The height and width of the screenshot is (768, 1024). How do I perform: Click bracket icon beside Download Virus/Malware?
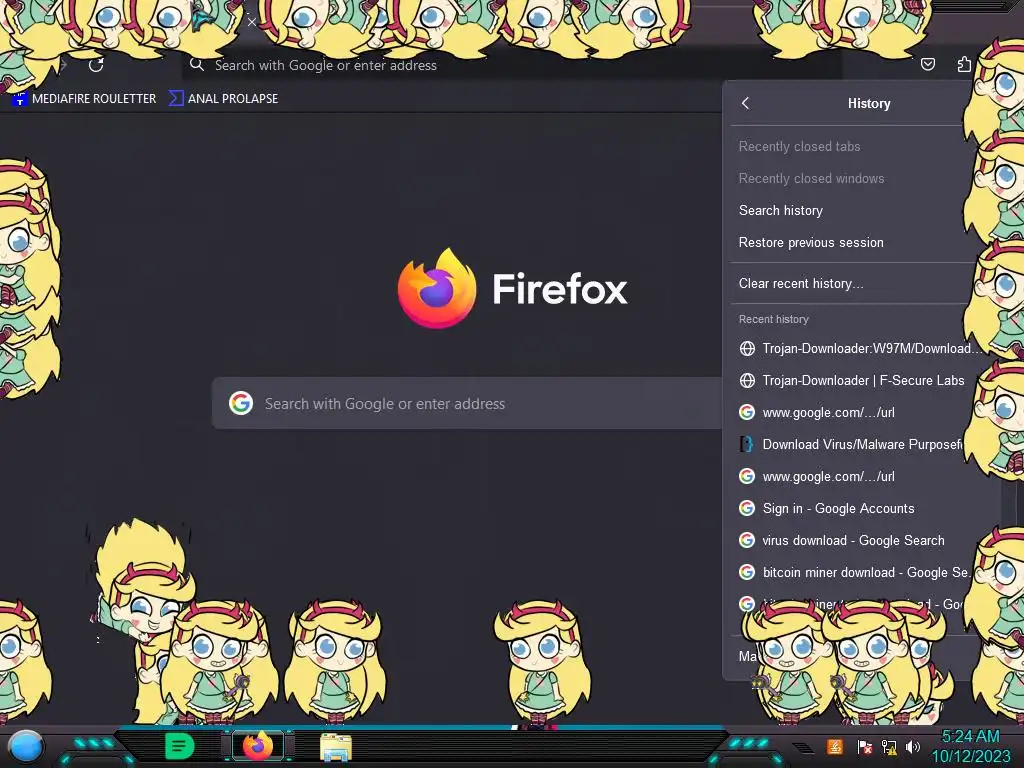(x=747, y=444)
